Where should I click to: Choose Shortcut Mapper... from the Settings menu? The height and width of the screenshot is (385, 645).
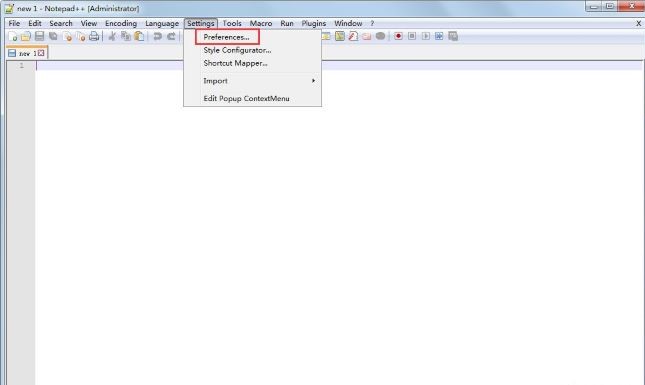(252, 63)
